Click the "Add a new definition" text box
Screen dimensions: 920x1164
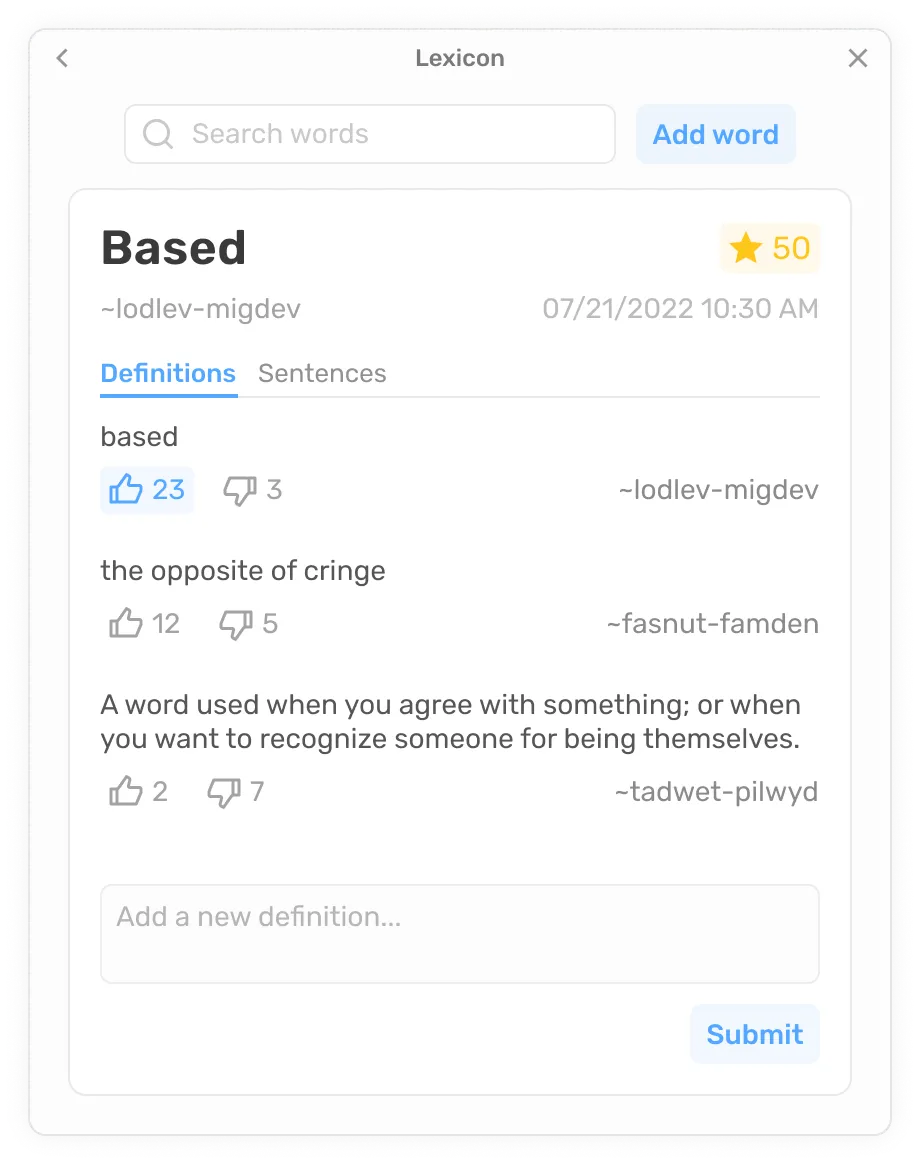click(459, 933)
